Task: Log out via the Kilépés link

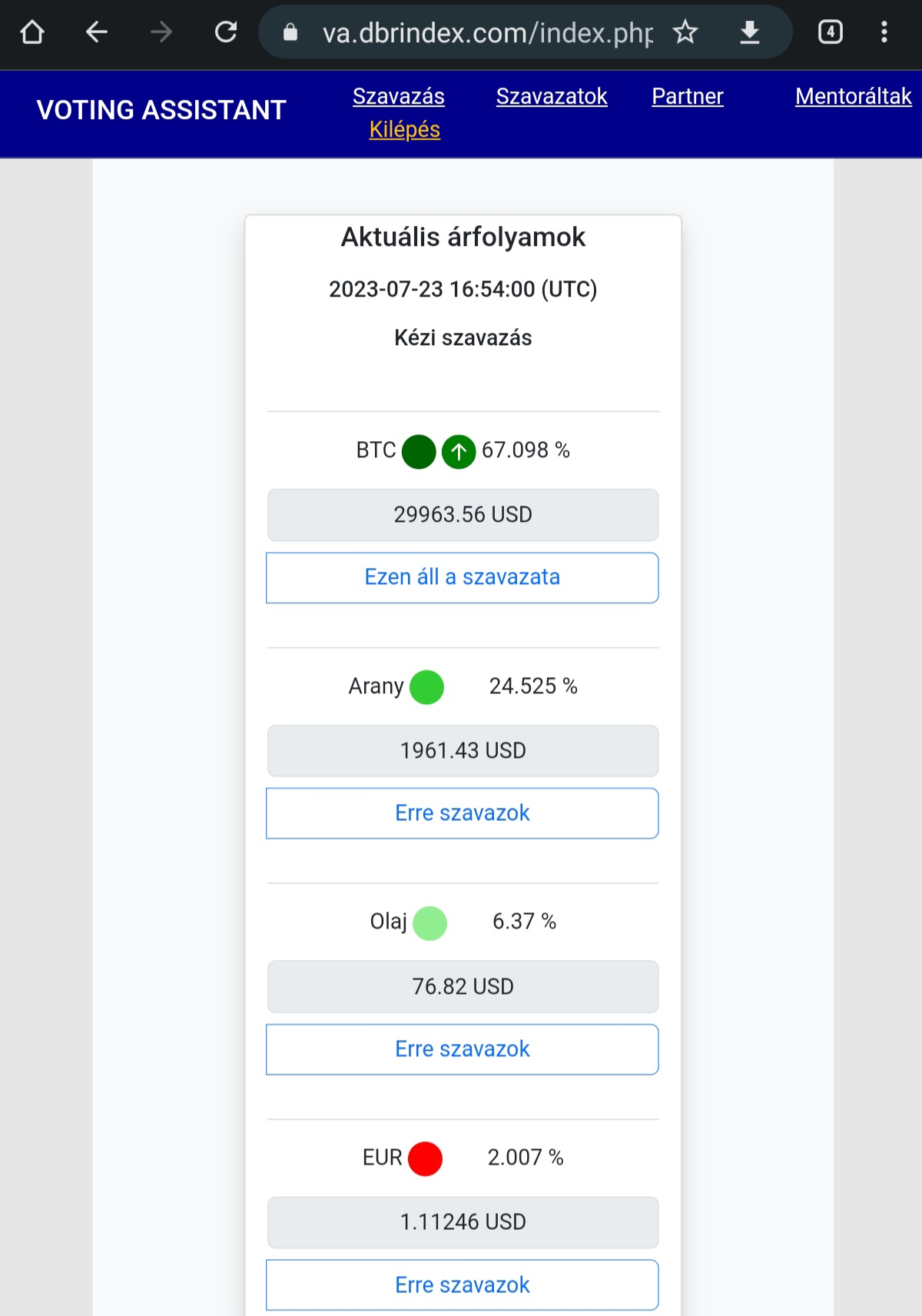Action: pyautogui.click(x=405, y=130)
